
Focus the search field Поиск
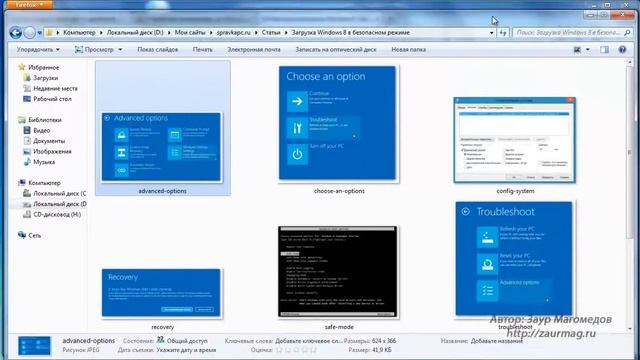(567, 33)
